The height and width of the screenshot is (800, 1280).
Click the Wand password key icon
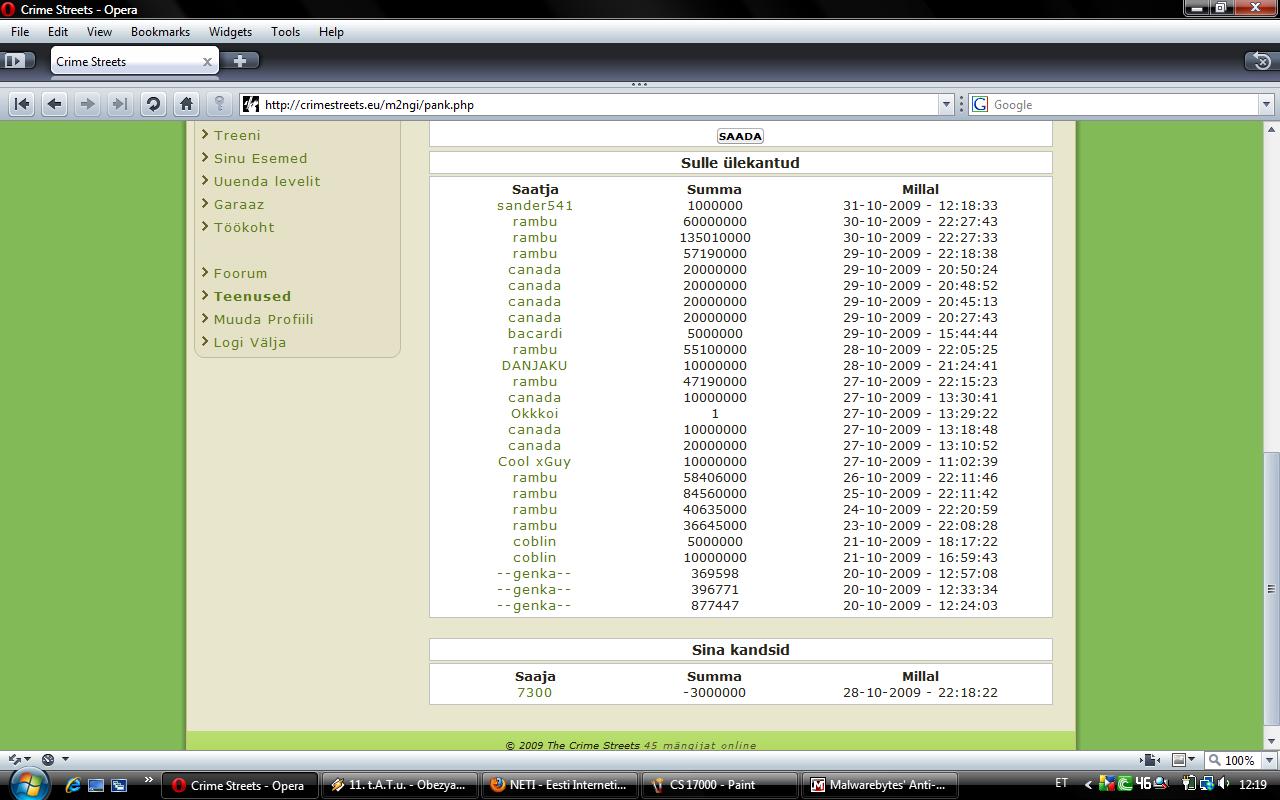point(219,104)
